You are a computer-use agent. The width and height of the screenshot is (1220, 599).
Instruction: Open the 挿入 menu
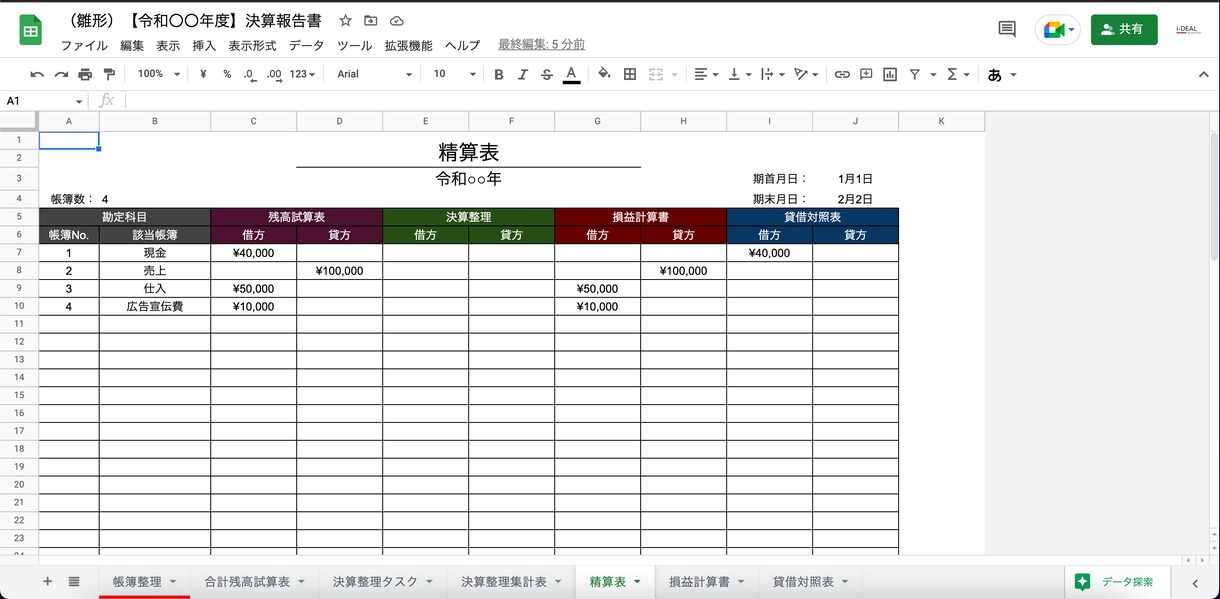(x=204, y=45)
